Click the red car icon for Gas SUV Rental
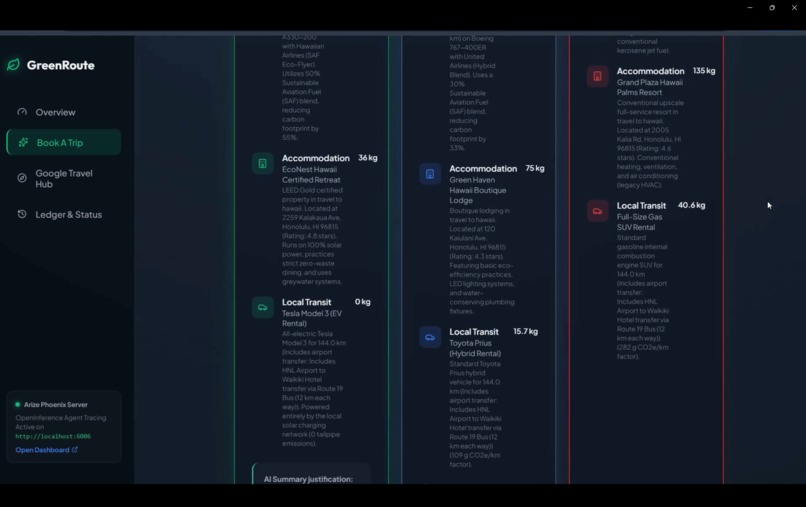 tap(598, 211)
